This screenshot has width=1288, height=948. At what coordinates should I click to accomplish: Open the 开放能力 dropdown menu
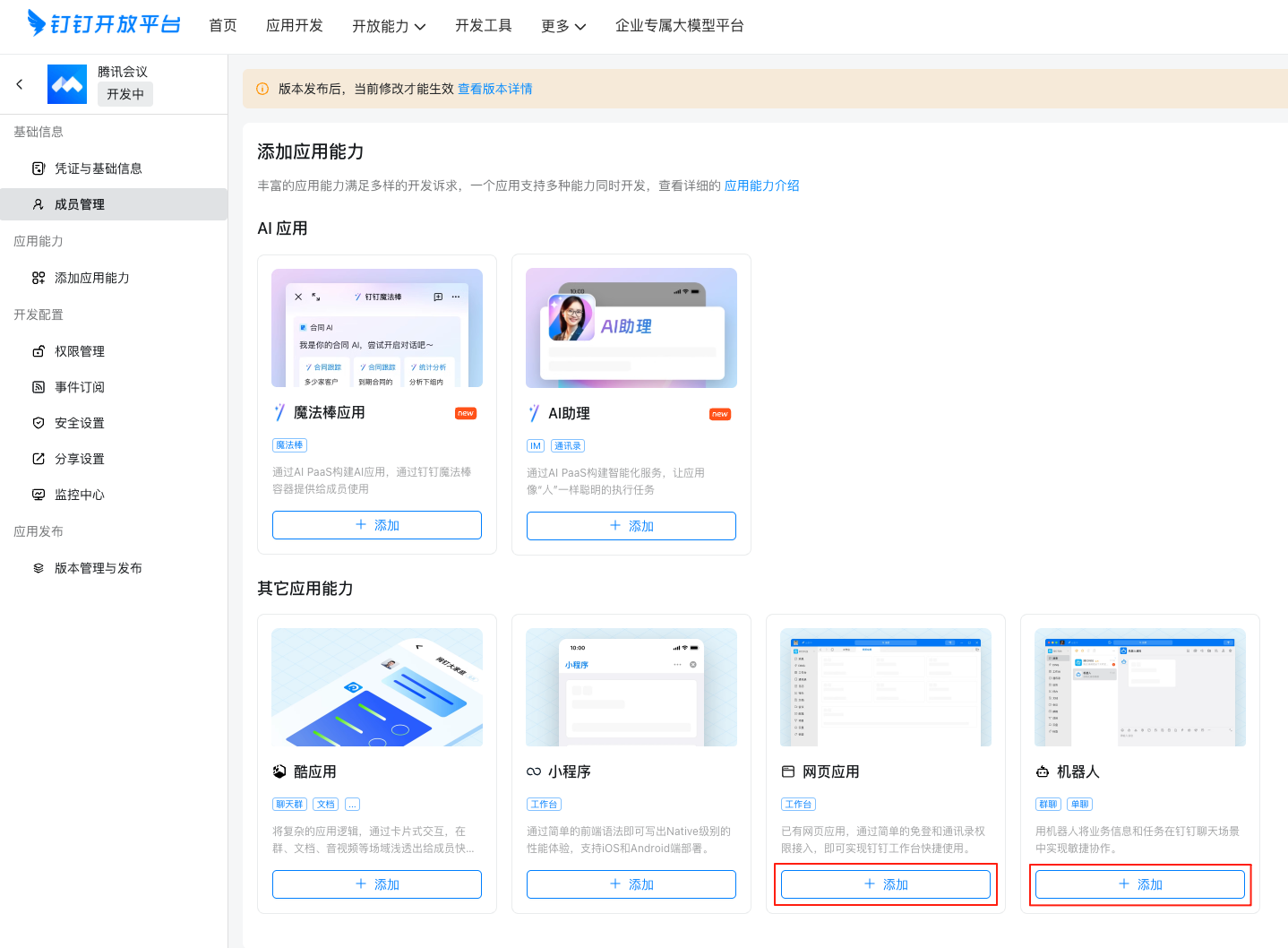click(x=389, y=26)
